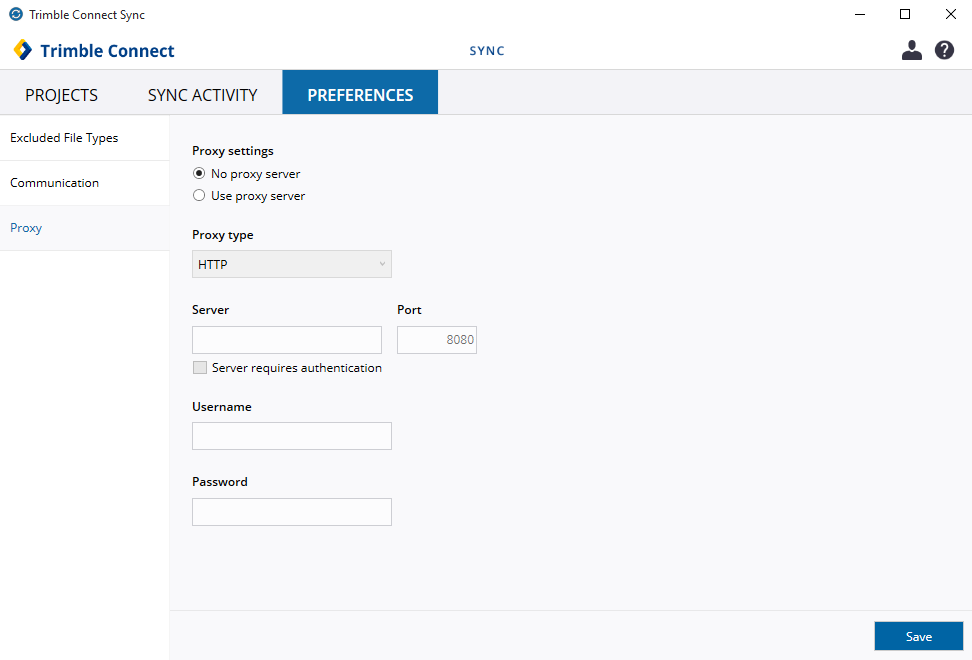Screen dimensions: 972x660
Task: Close the Trimble Connect Sync window
Action: click(x=950, y=14)
